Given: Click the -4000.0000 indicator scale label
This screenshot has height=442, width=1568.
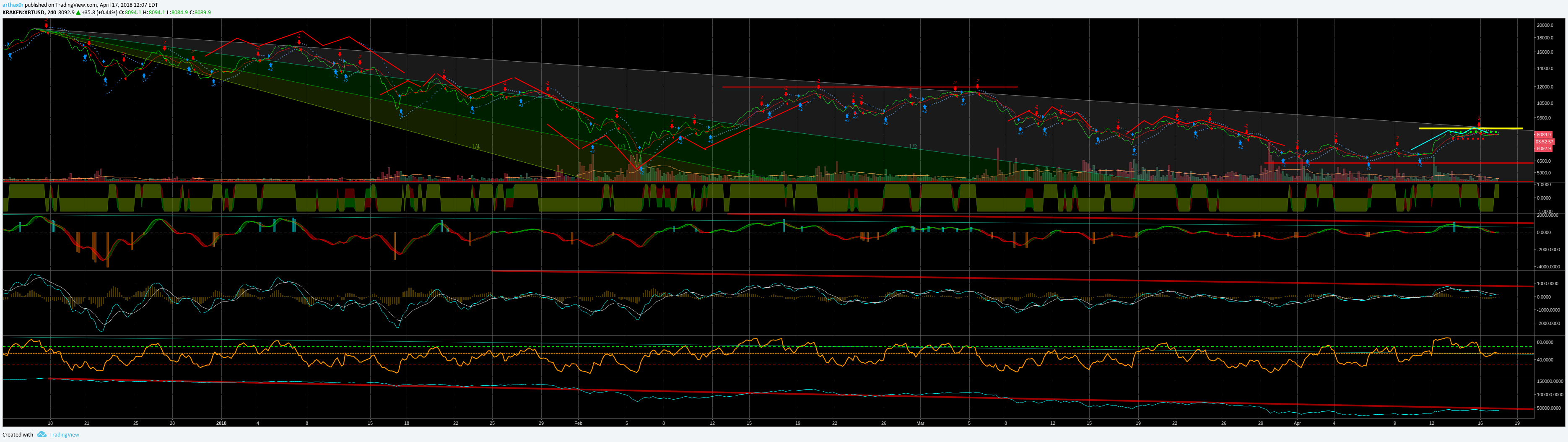Looking at the screenshot, I should 1548,267.
